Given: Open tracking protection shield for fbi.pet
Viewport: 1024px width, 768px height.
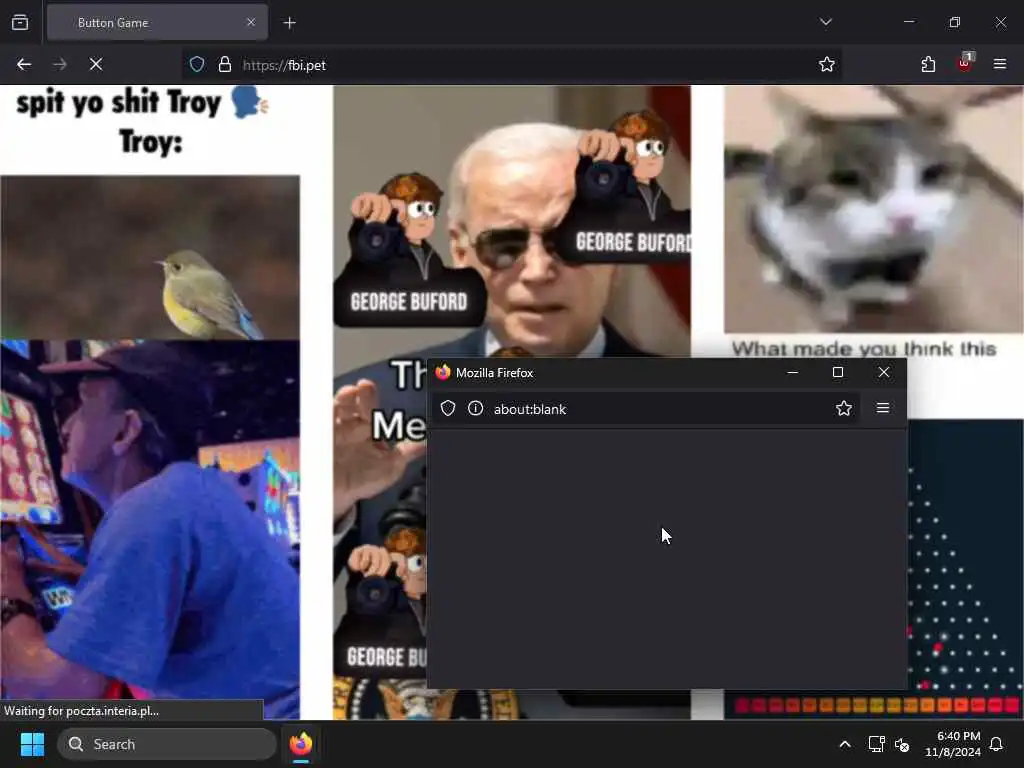Looking at the screenshot, I should (x=197, y=65).
